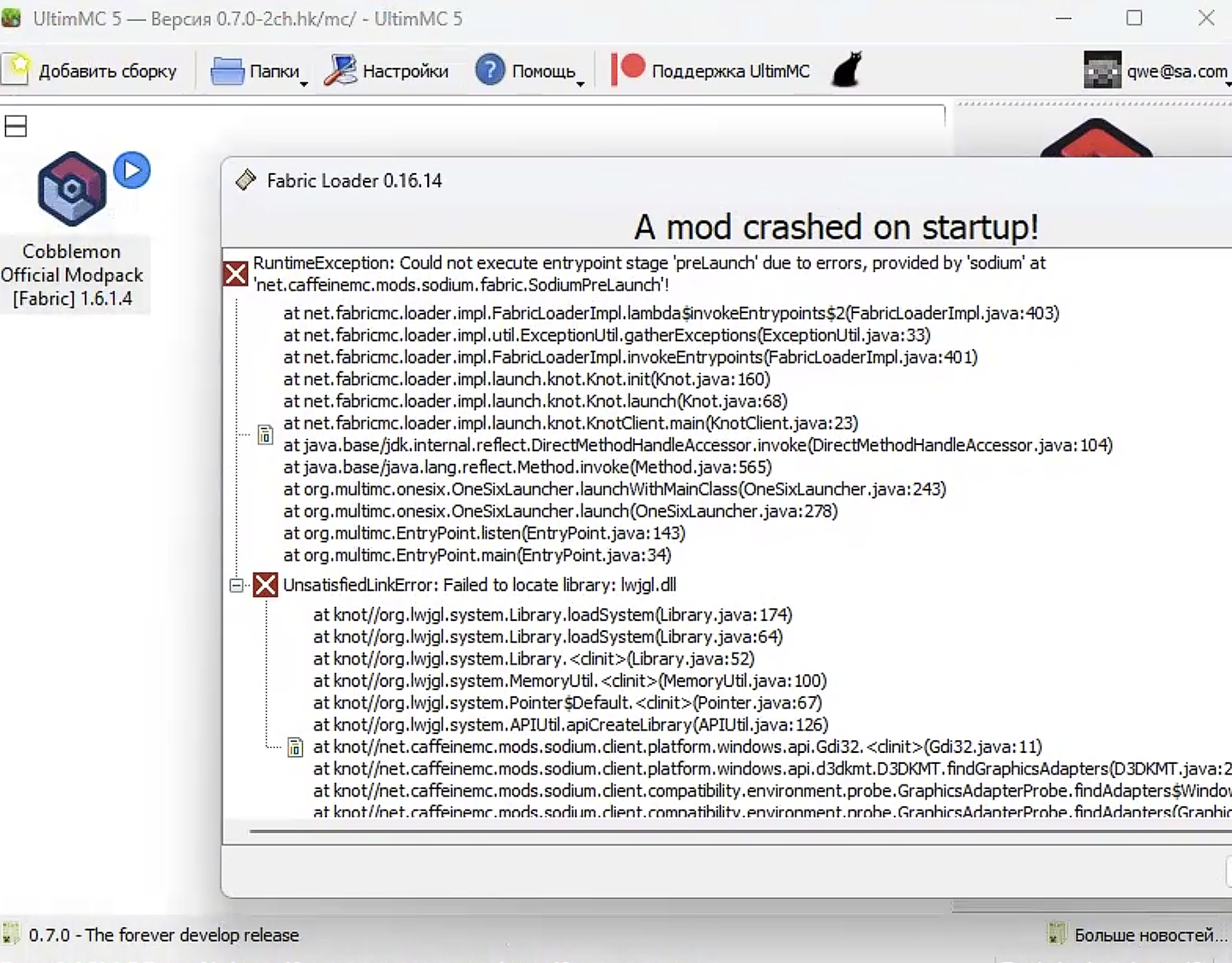The height and width of the screenshot is (963, 1232).
Task: Click the RuntimeException red error icon
Action: pyautogui.click(x=236, y=274)
